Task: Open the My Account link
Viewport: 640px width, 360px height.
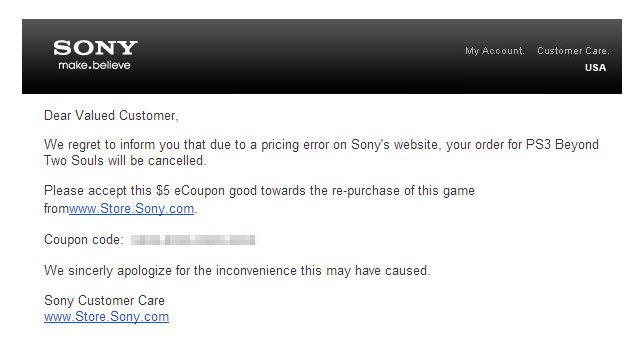Action: (x=495, y=51)
